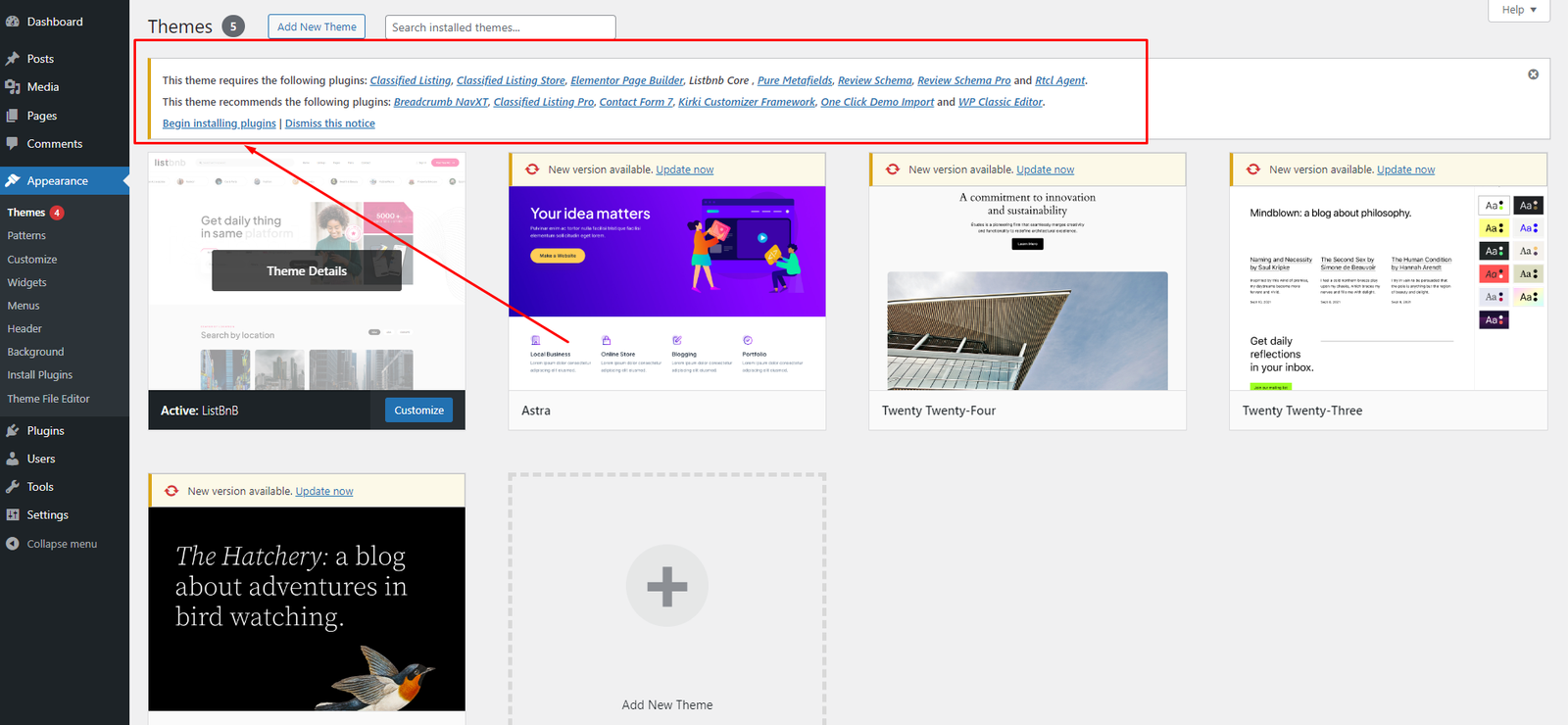Open the Breadcrumb NavXT plugin link
The height and width of the screenshot is (725, 1568).
coord(441,102)
